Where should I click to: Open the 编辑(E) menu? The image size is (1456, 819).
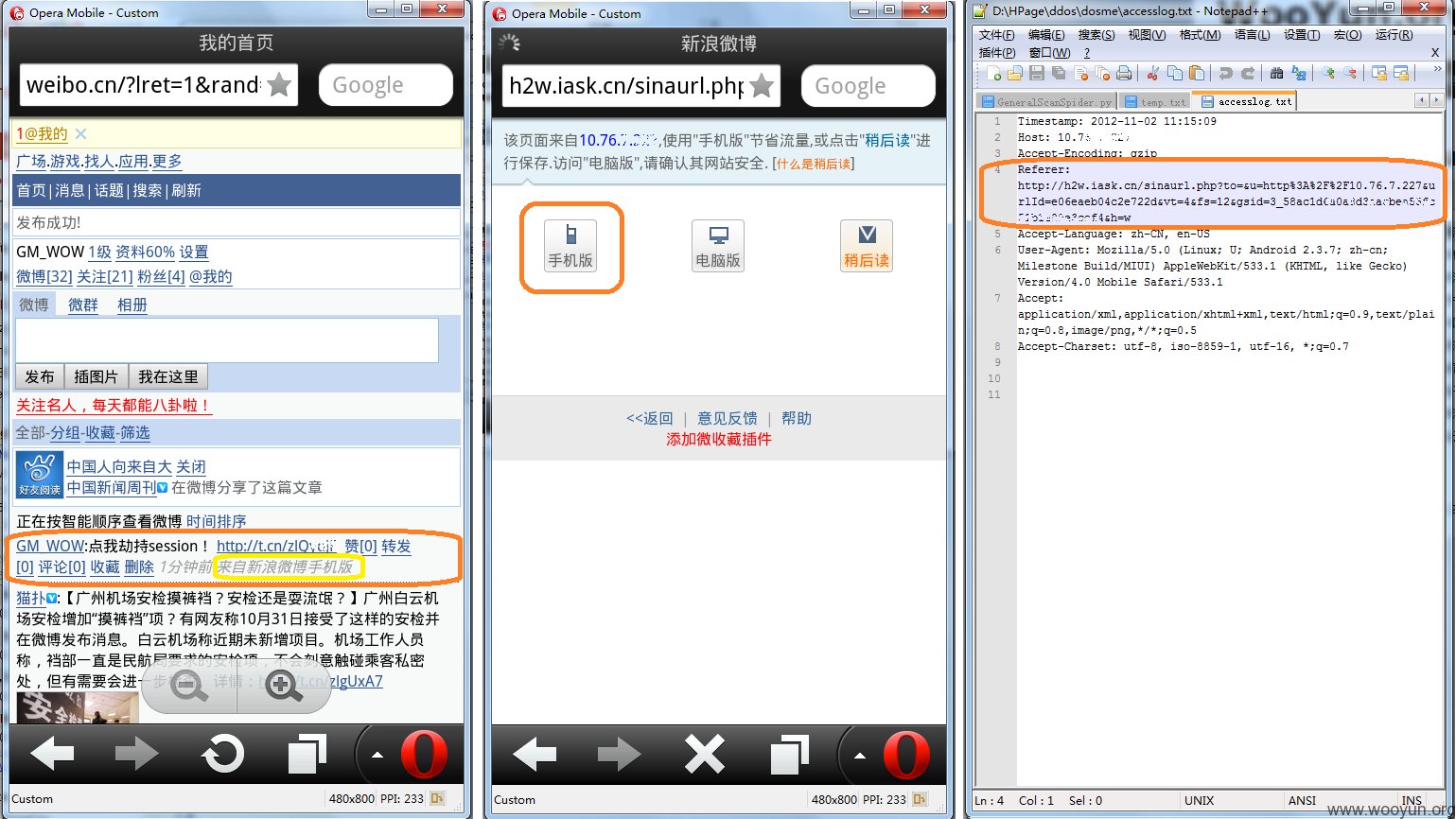pyautogui.click(x=1045, y=35)
